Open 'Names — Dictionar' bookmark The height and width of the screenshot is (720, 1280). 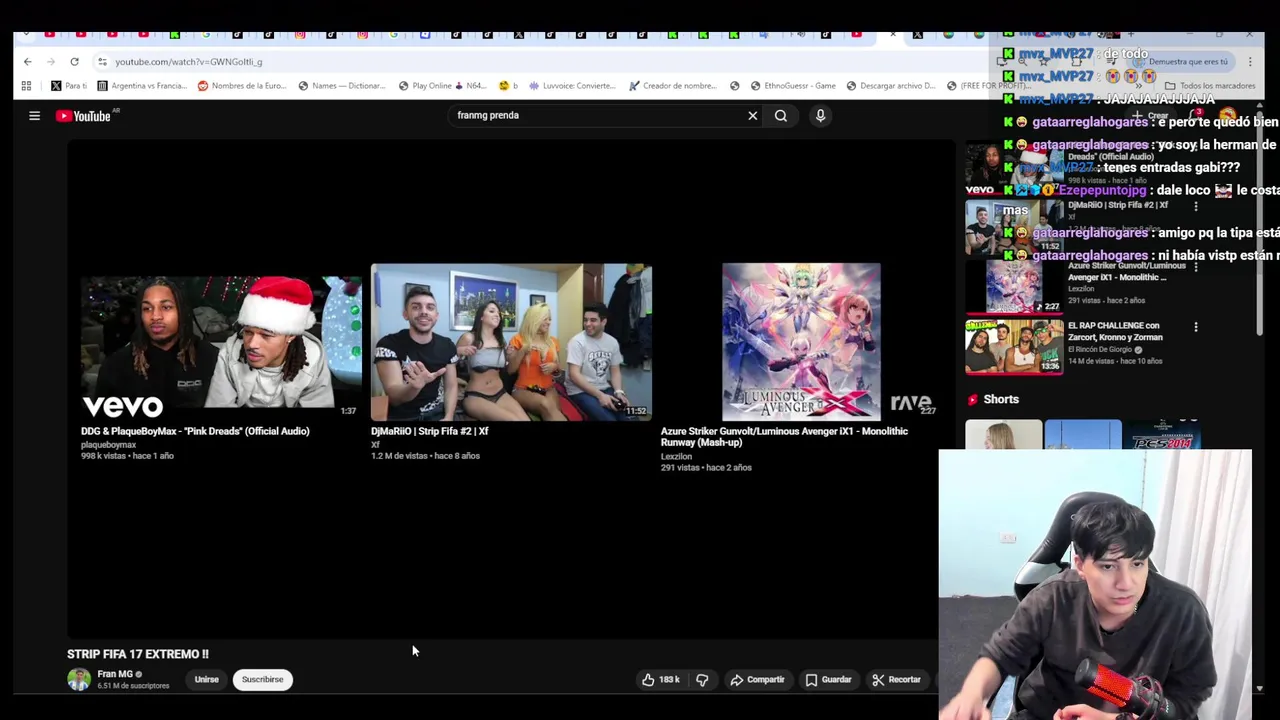pyautogui.click(x=342, y=86)
